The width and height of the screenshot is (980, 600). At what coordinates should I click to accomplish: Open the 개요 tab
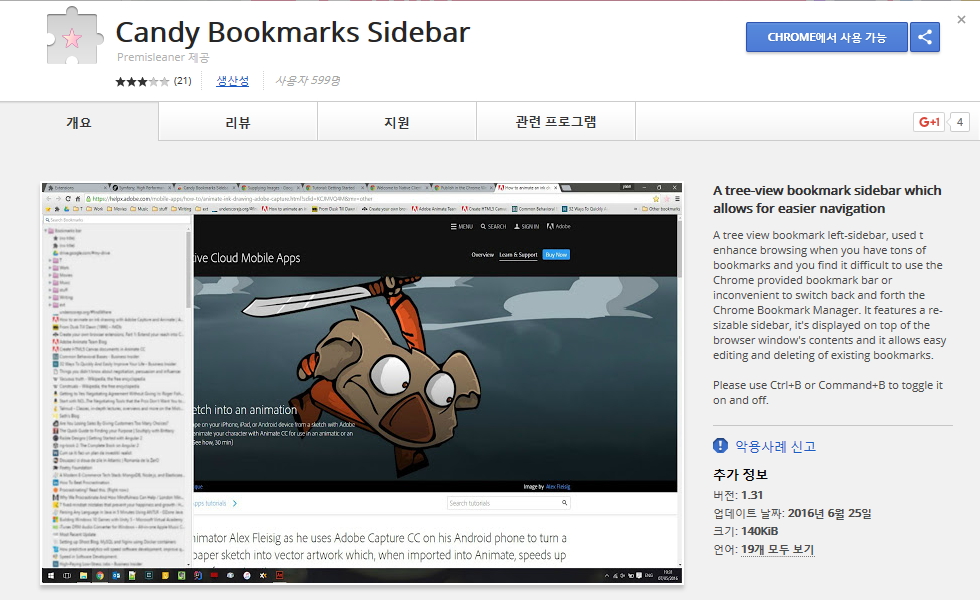point(79,122)
